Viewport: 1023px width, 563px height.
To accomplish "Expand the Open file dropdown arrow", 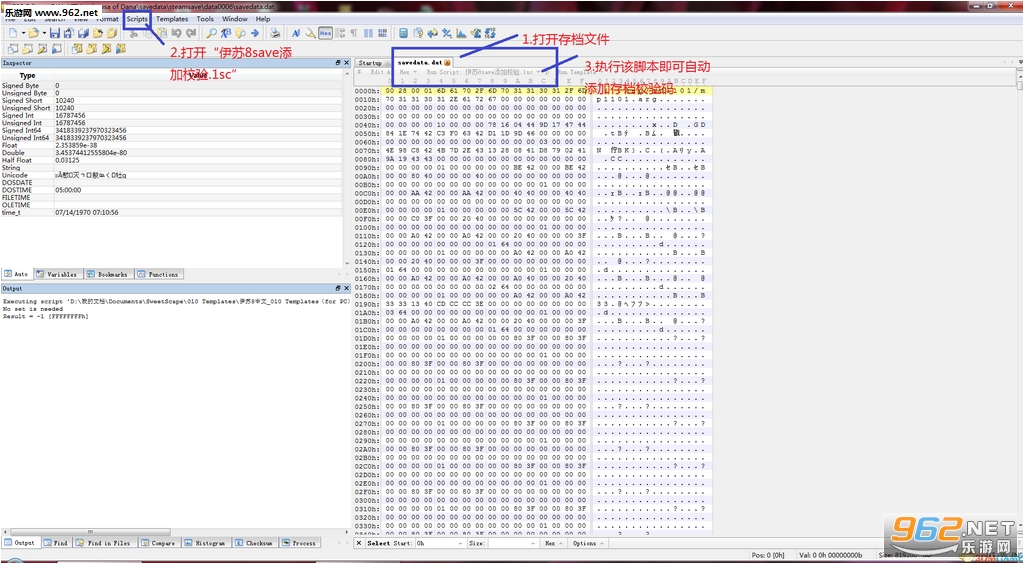I will [x=44, y=33].
